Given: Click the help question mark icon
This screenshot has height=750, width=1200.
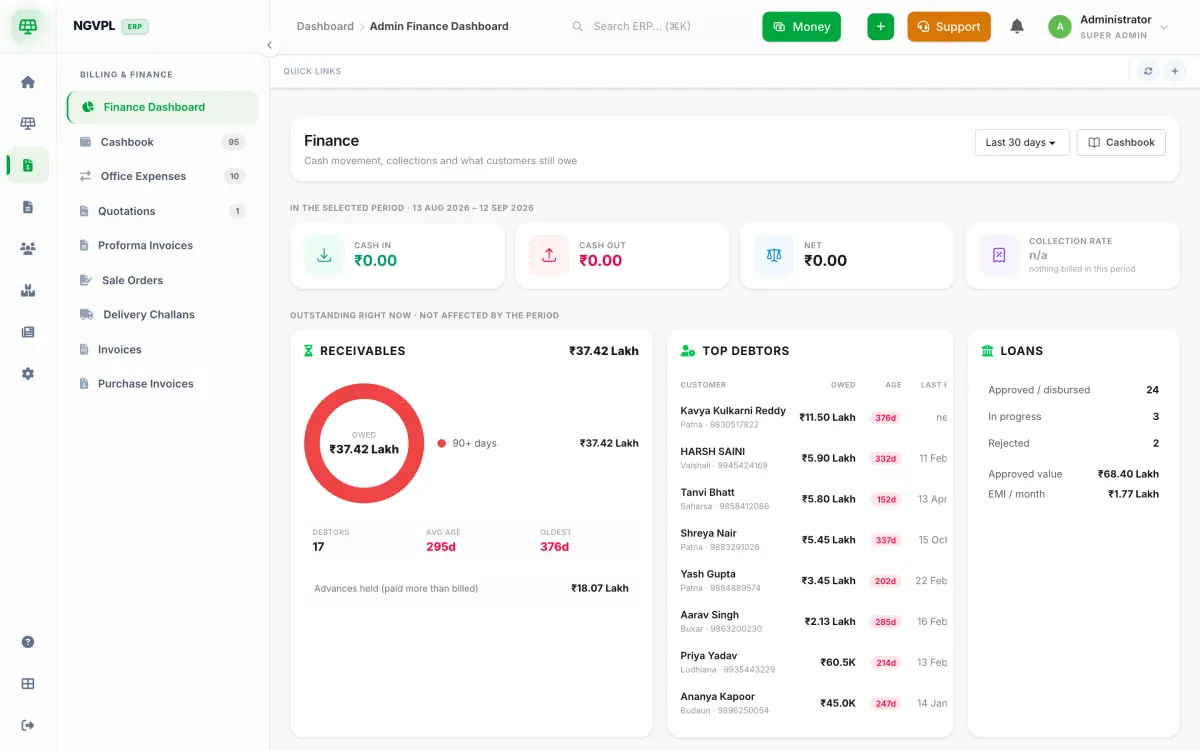Looking at the screenshot, I should pos(28,642).
